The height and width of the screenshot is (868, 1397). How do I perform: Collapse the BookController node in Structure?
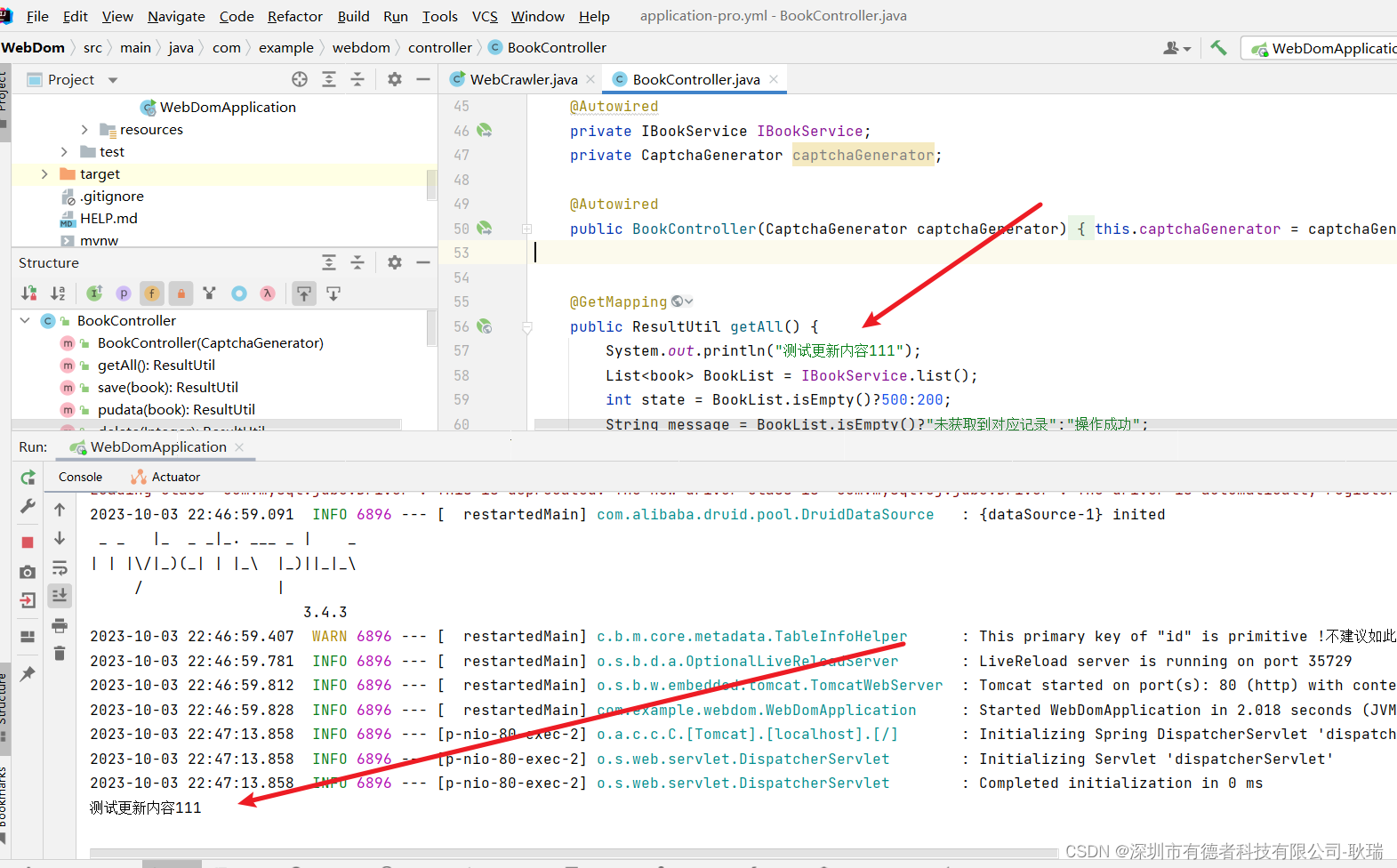25,320
